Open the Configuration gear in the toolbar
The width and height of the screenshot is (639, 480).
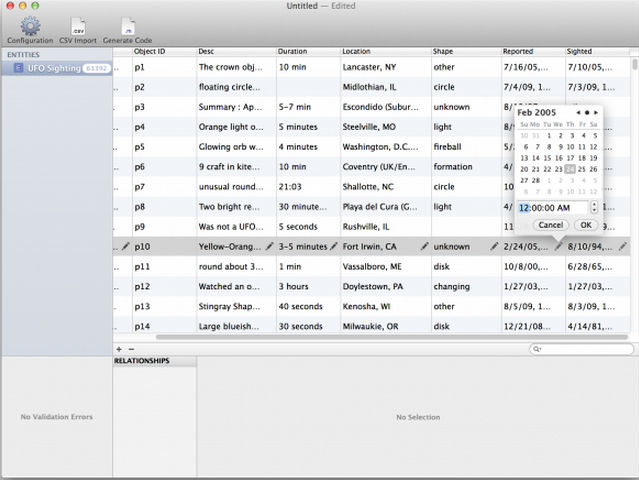29,27
